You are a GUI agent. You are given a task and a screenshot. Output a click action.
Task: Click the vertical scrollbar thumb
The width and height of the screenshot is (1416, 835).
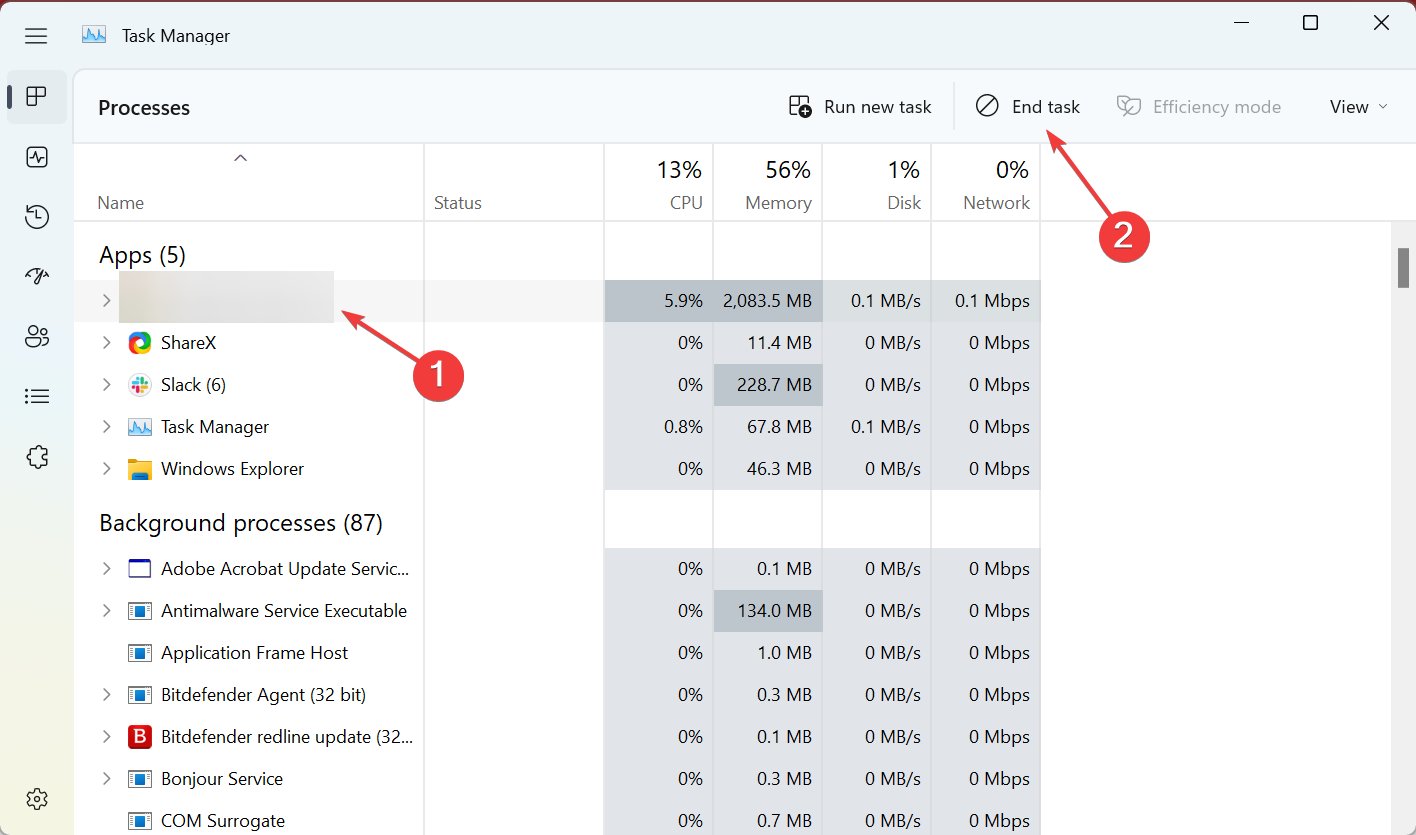click(x=1403, y=268)
